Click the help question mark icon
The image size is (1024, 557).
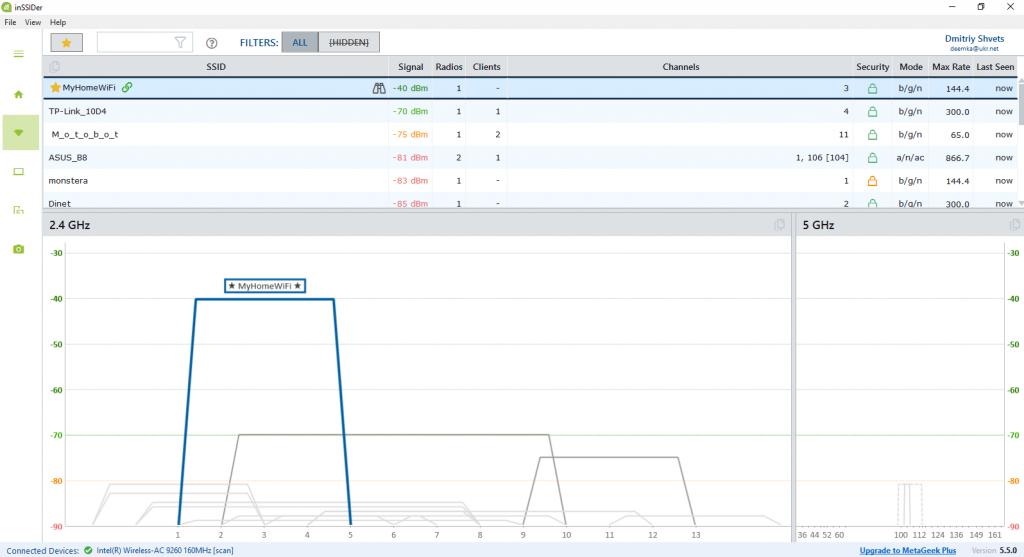(211, 43)
